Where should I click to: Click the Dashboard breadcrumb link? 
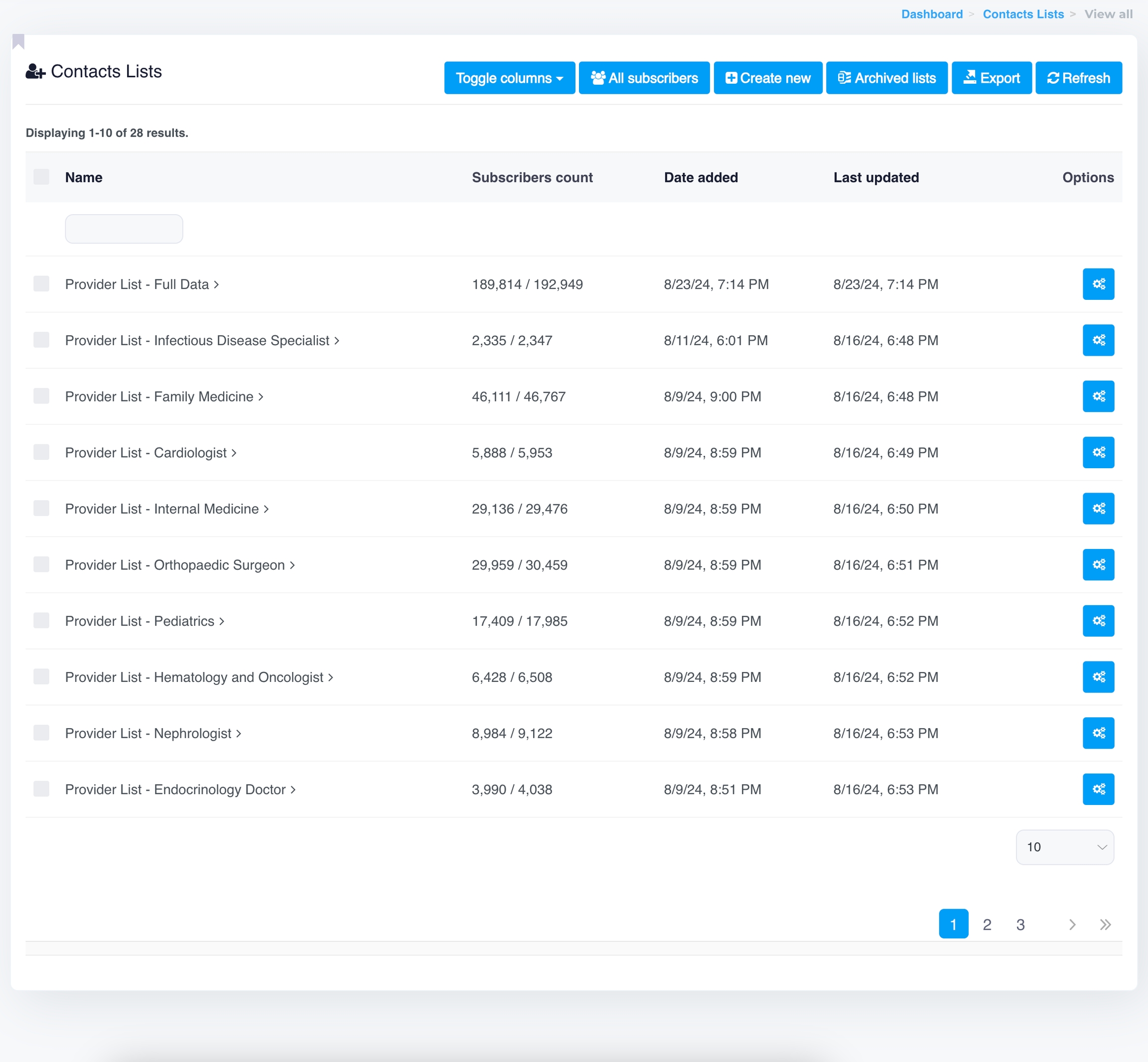coord(931,14)
